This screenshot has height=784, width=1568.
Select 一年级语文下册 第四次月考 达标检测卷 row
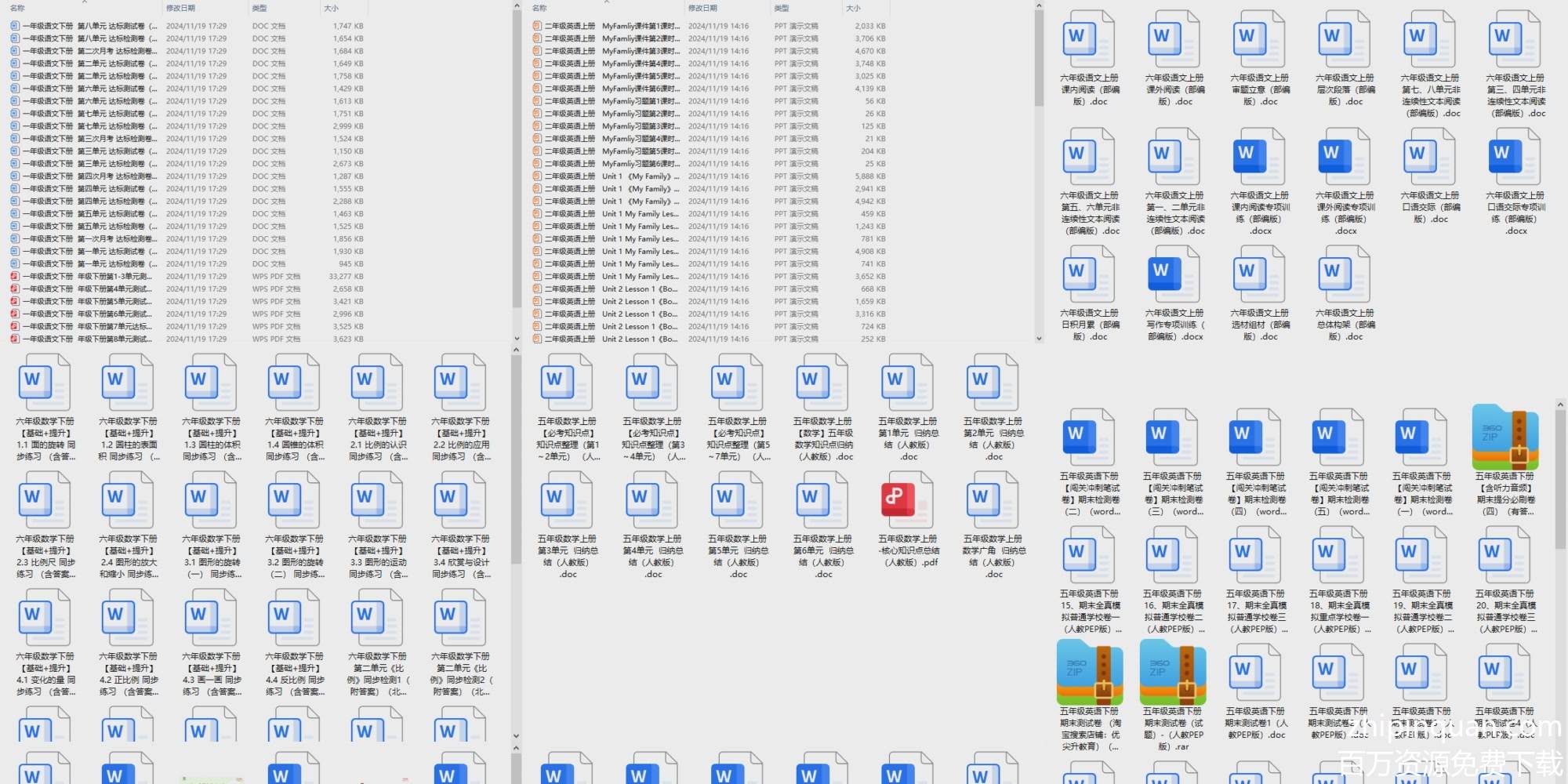[187, 176]
